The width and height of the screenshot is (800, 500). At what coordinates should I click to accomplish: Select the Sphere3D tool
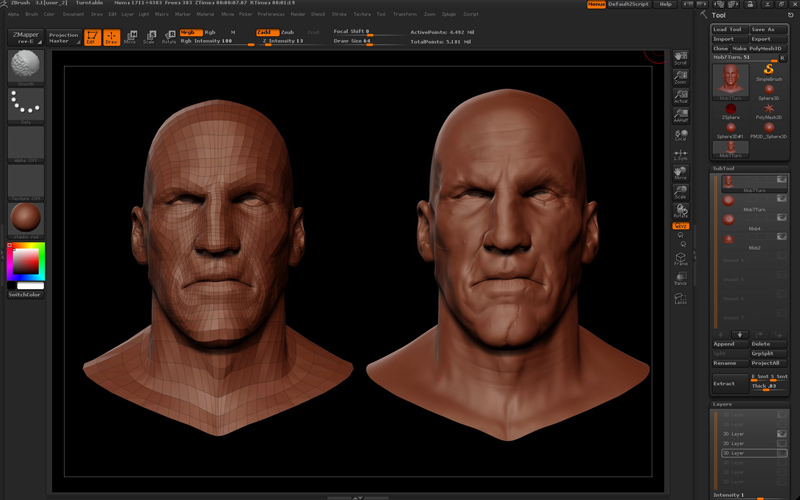[768, 92]
